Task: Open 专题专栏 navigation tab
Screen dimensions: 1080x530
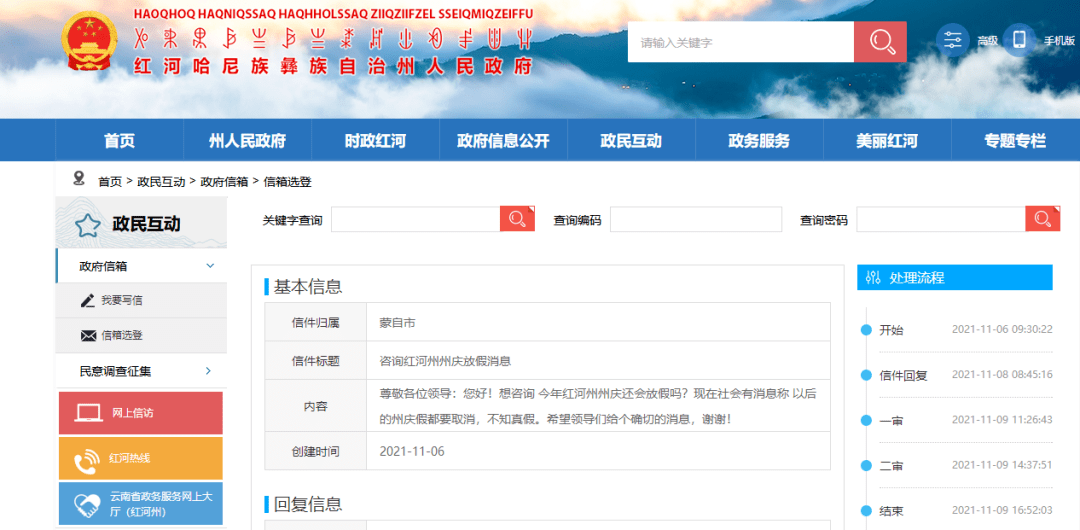Action: [1015, 141]
